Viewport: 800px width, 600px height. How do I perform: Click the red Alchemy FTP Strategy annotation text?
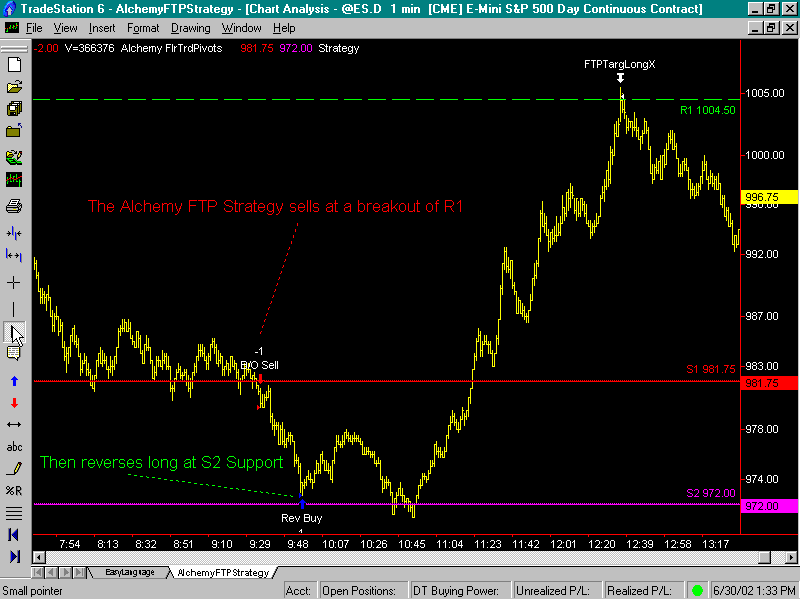pos(275,206)
